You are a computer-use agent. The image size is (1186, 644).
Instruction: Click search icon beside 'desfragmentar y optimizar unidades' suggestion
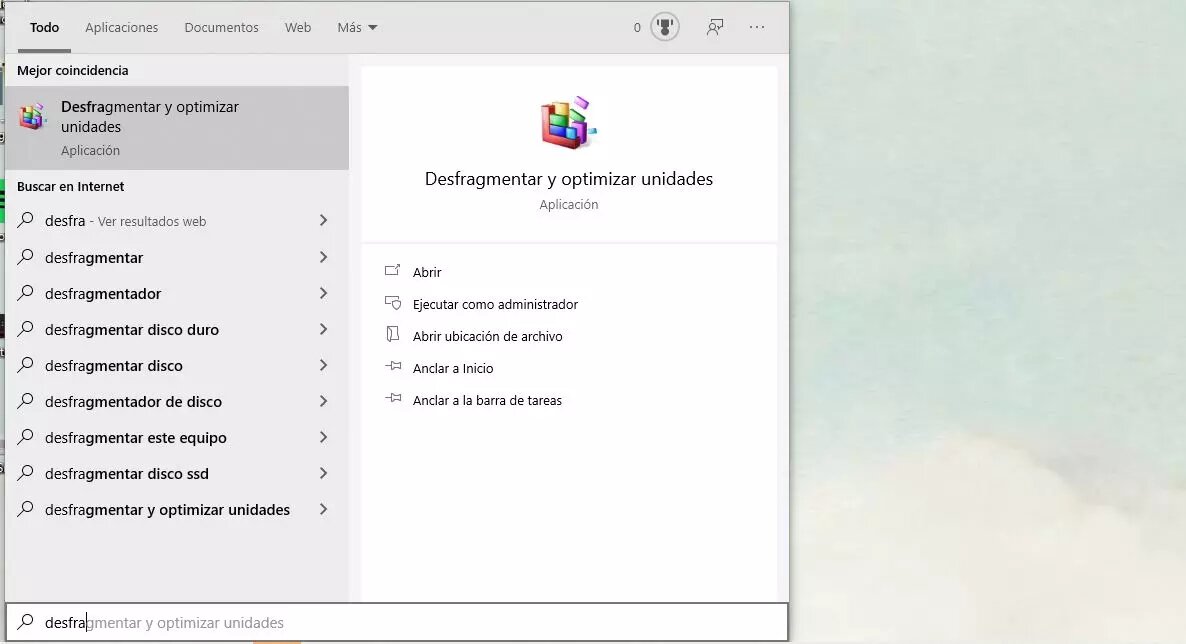point(25,509)
